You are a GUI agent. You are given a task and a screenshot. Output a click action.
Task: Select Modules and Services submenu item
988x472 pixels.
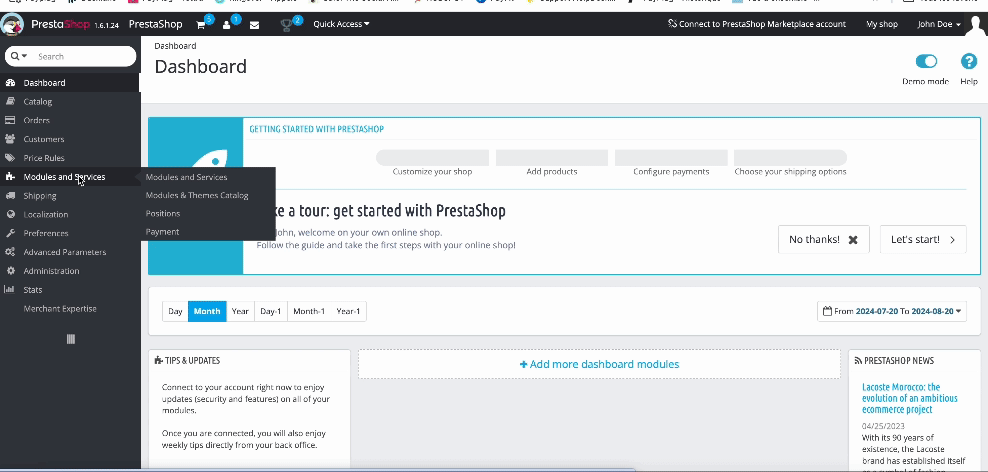187,177
